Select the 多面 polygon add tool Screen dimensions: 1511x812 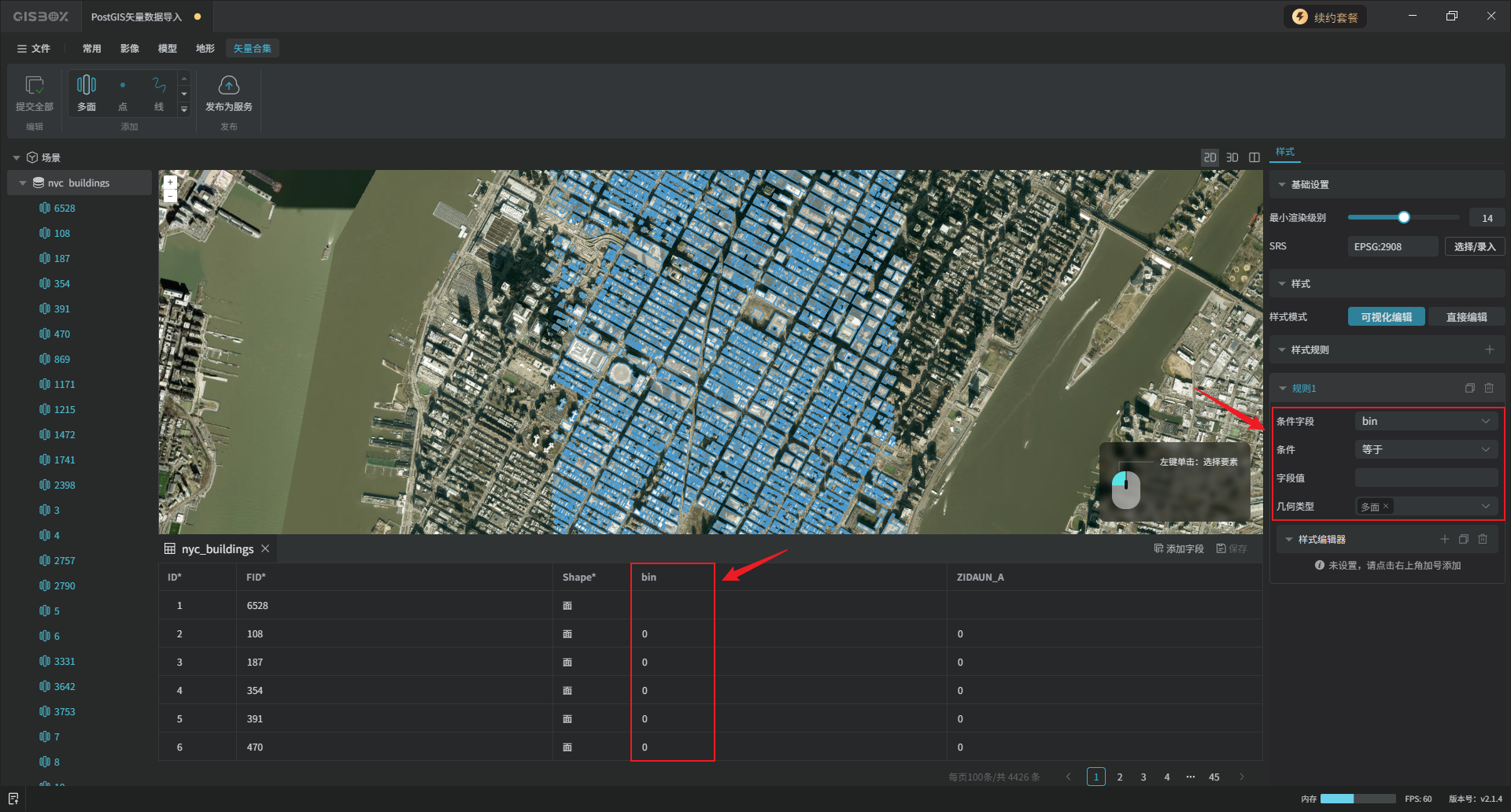87,93
